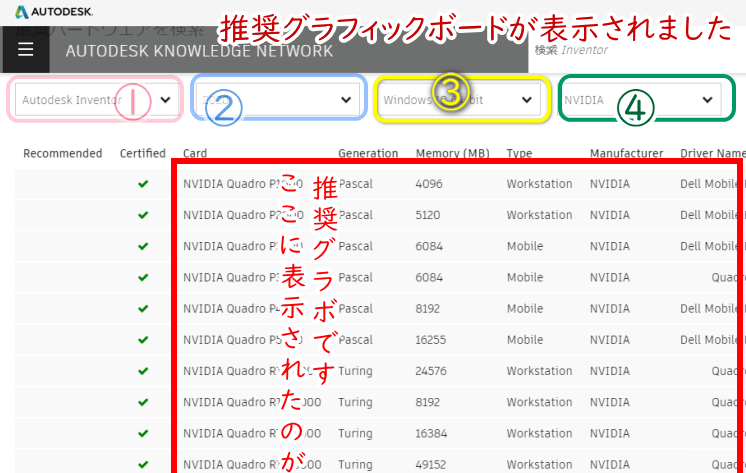Sort by the Type column header
The width and height of the screenshot is (746, 473).
[519, 153]
